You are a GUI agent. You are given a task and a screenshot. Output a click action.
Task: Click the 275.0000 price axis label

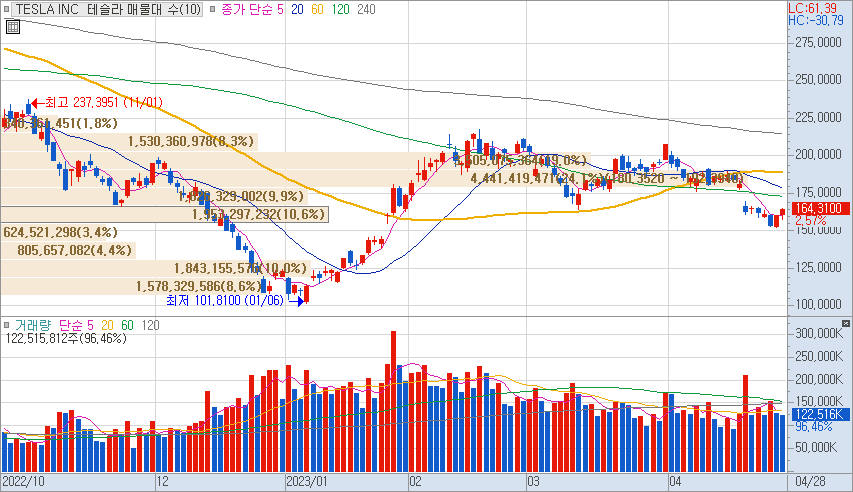tap(818, 42)
